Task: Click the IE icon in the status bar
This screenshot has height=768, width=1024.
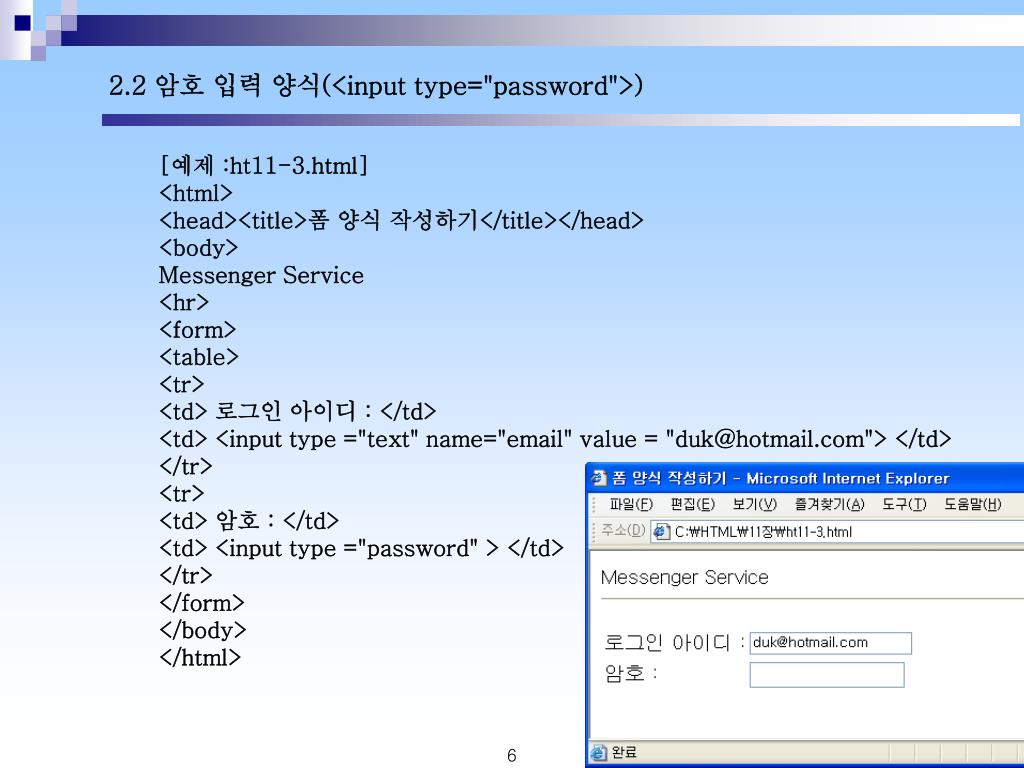Action: click(598, 753)
